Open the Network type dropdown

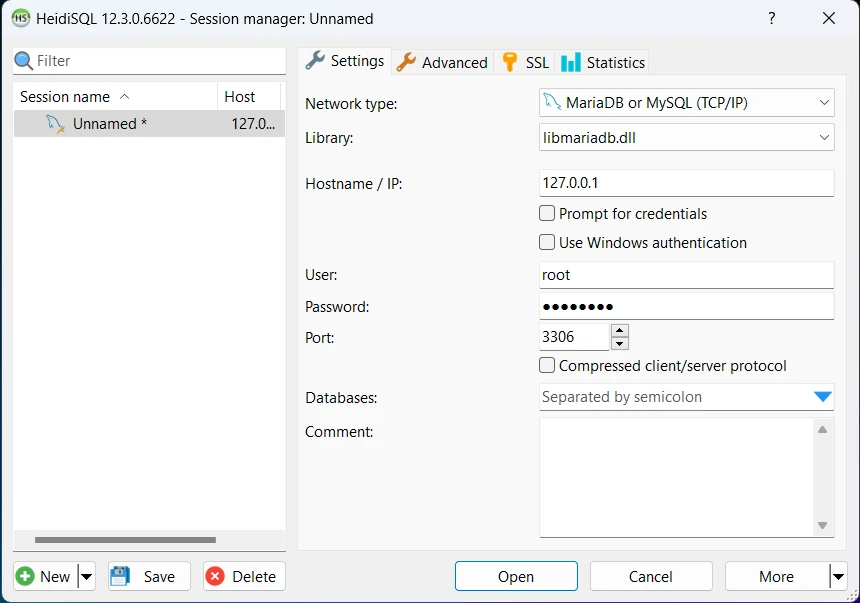click(x=824, y=103)
